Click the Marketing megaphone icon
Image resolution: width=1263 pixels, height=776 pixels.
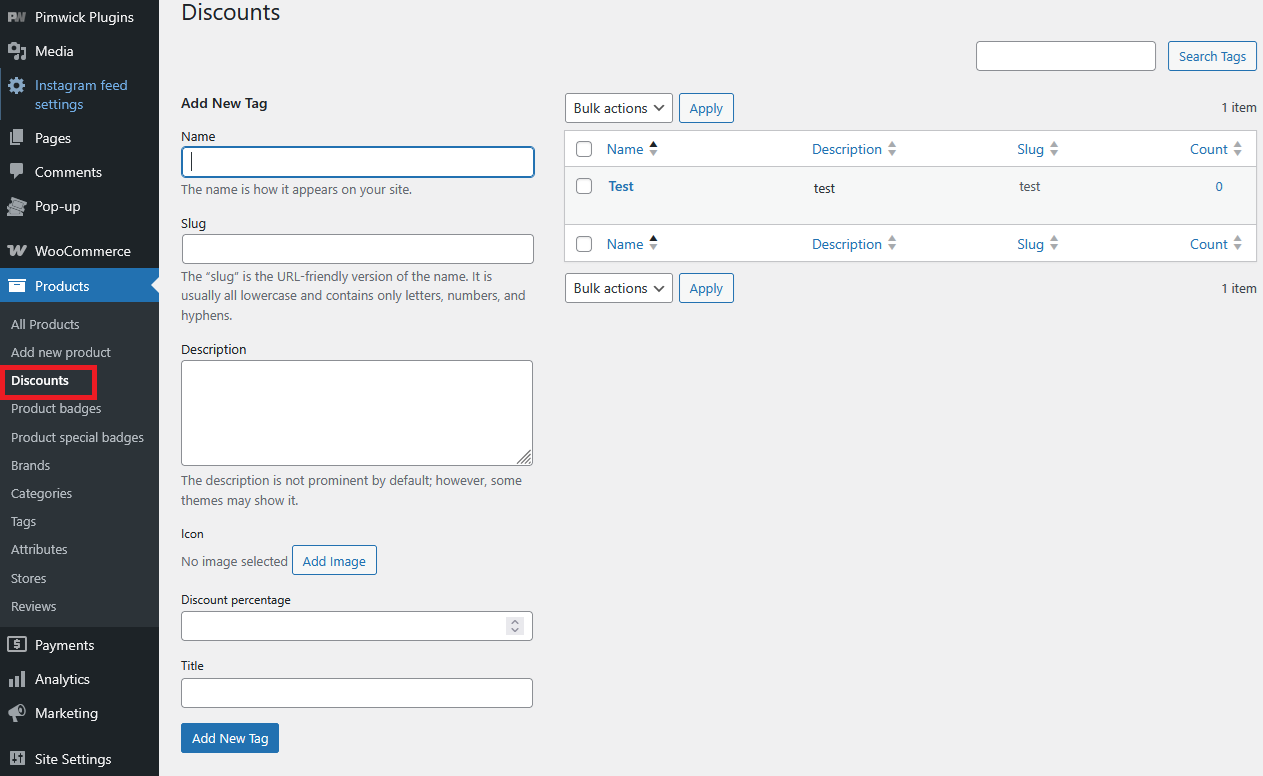pos(16,713)
